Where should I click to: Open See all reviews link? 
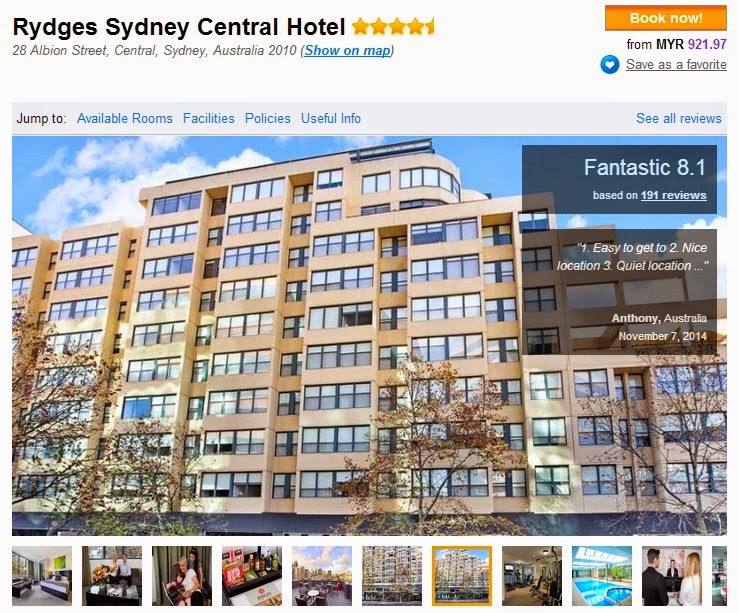pos(679,118)
